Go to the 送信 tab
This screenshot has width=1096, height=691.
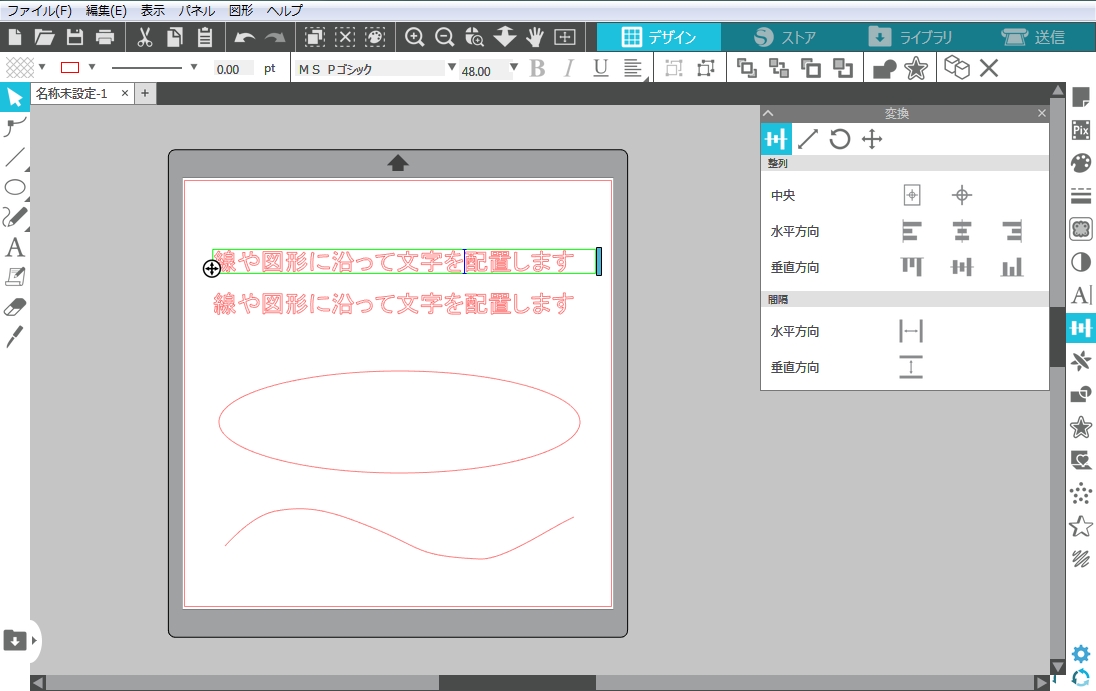pyautogui.click(x=1033, y=37)
